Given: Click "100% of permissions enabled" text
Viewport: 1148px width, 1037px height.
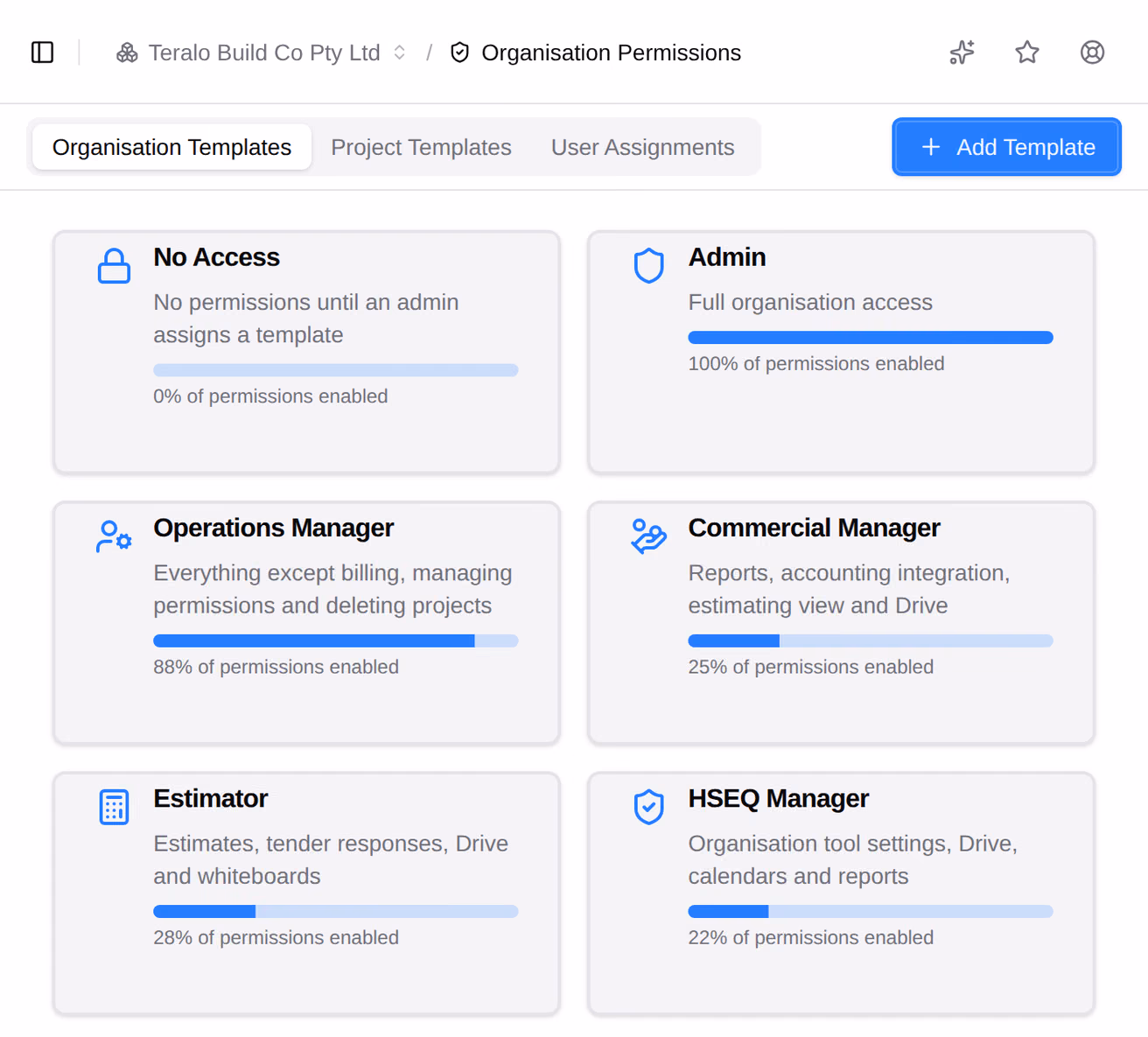Looking at the screenshot, I should point(815,363).
